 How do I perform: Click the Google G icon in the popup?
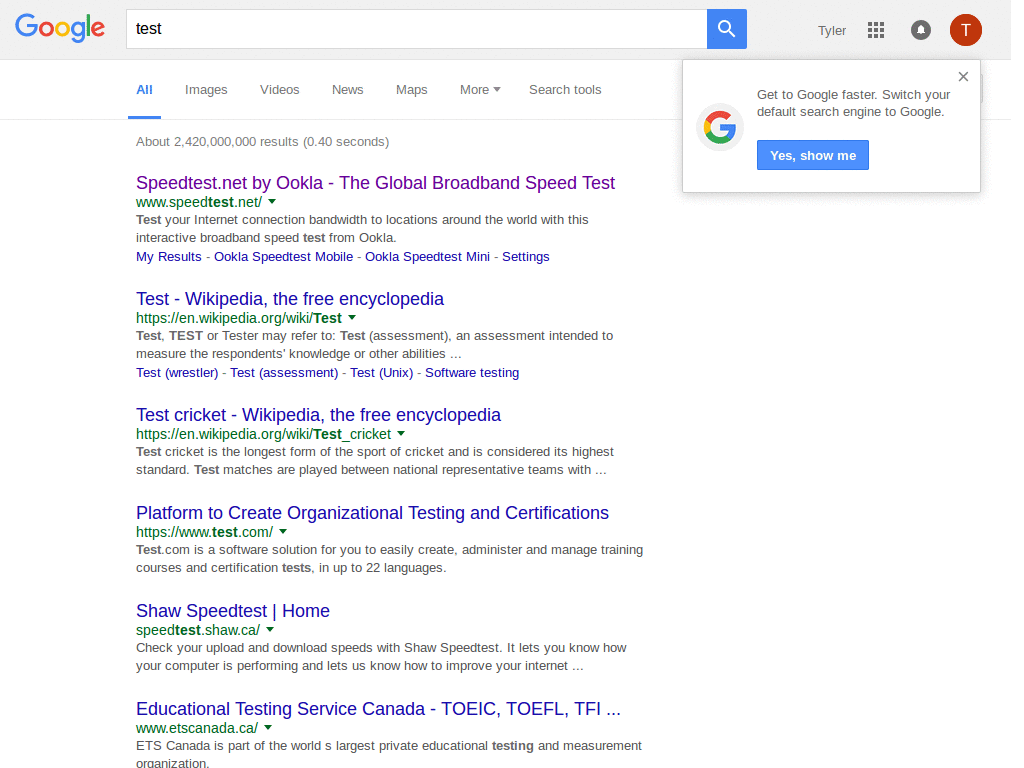[720, 126]
